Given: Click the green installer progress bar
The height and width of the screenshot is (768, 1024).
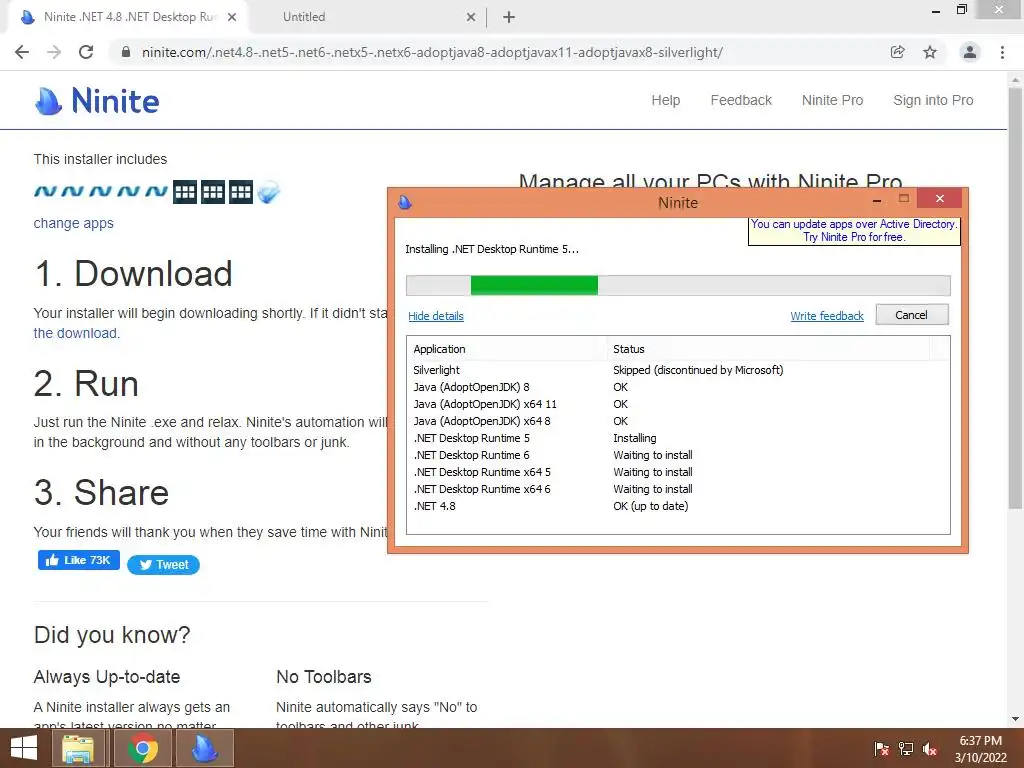Looking at the screenshot, I should pos(678,285).
